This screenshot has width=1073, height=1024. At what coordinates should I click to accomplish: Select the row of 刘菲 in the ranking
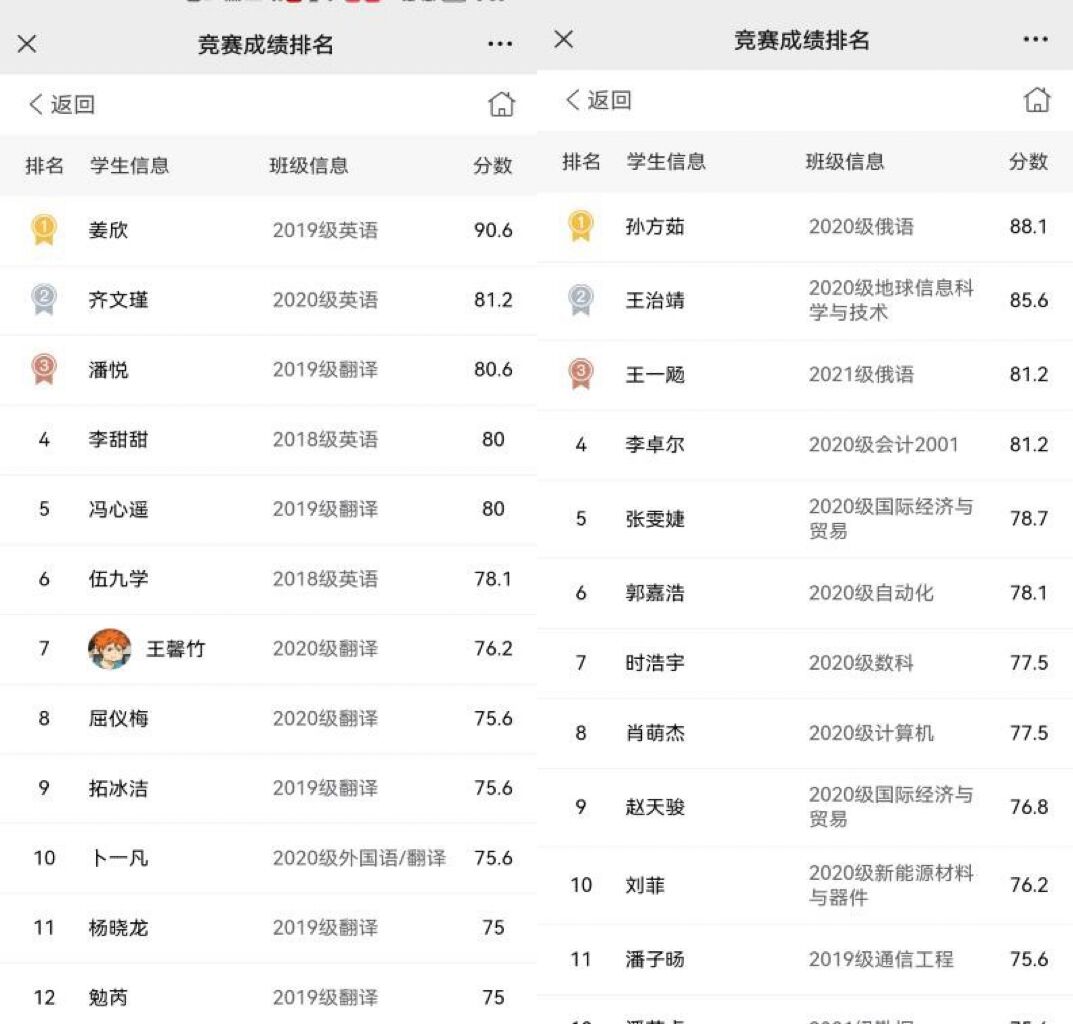[x=790, y=885]
